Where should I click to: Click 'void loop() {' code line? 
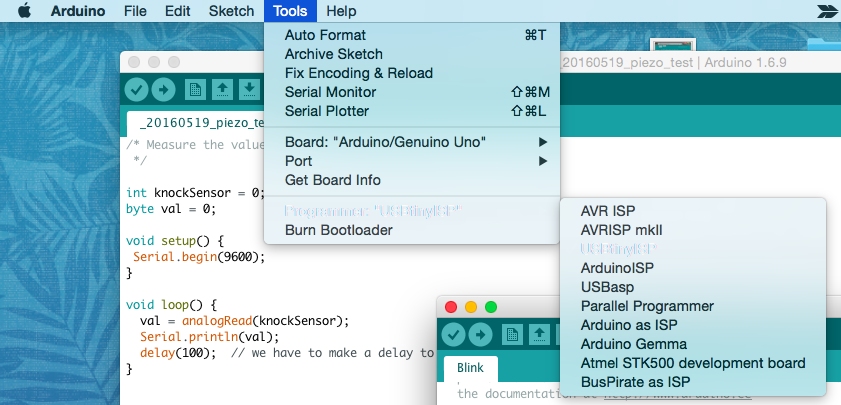pos(171,305)
